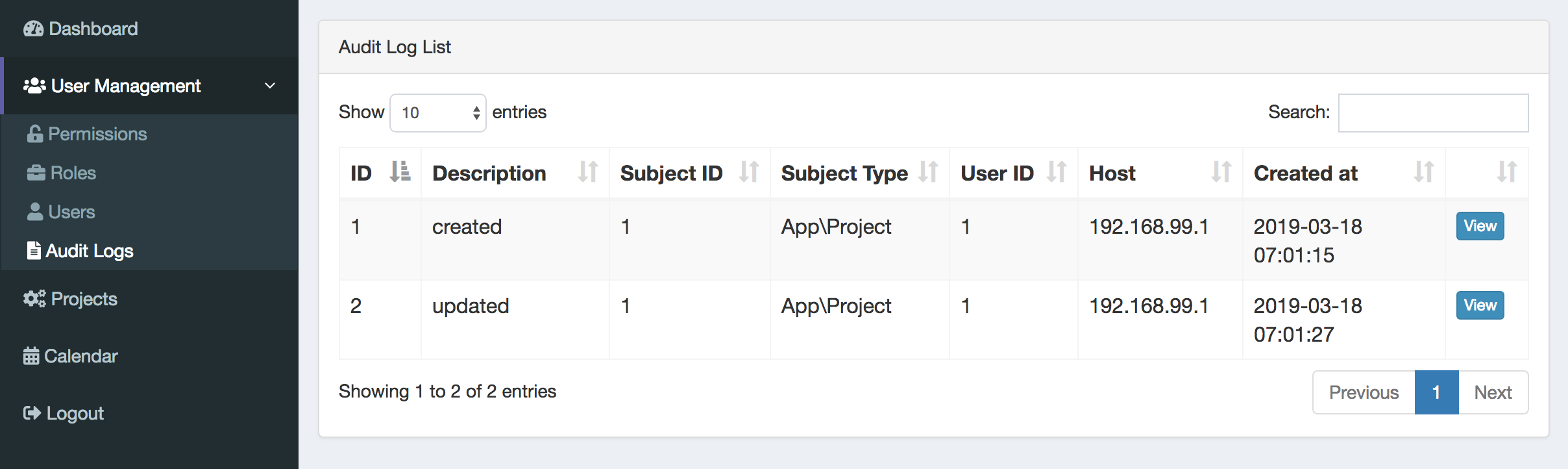
Task: Sort by Description column
Action: (x=588, y=172)
